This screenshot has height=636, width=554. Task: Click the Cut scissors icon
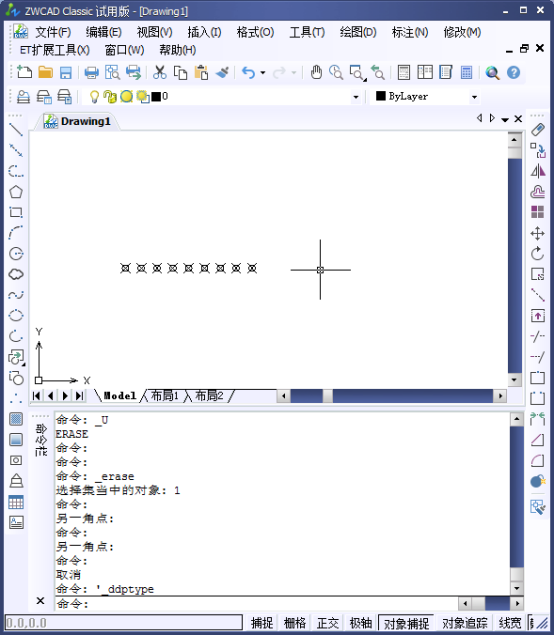160,73
